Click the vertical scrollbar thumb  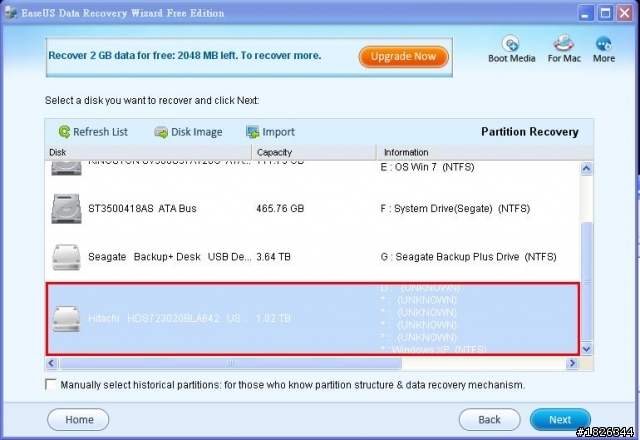587,281
